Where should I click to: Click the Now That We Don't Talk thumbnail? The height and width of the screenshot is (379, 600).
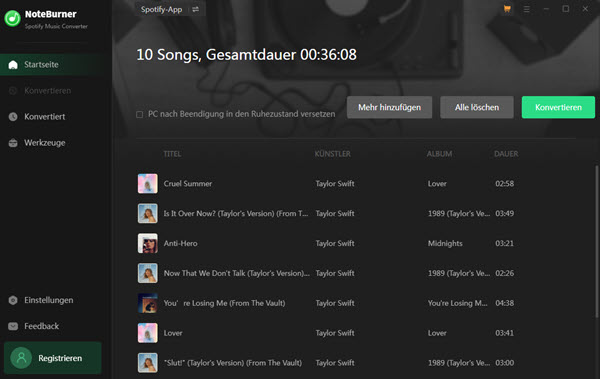(x=148, y=273)
